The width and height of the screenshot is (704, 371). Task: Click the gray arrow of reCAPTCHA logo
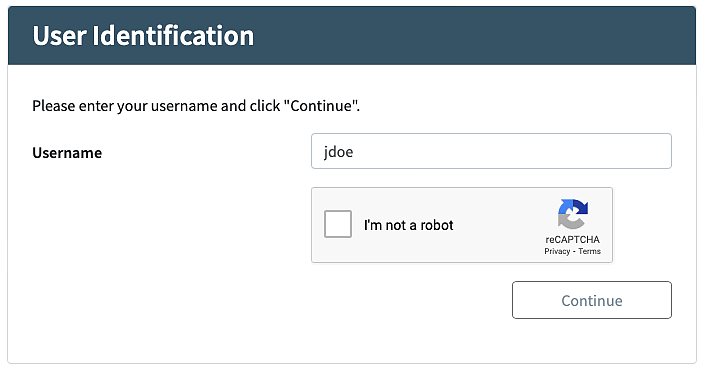pyautogui.click(x=568, y=221)
